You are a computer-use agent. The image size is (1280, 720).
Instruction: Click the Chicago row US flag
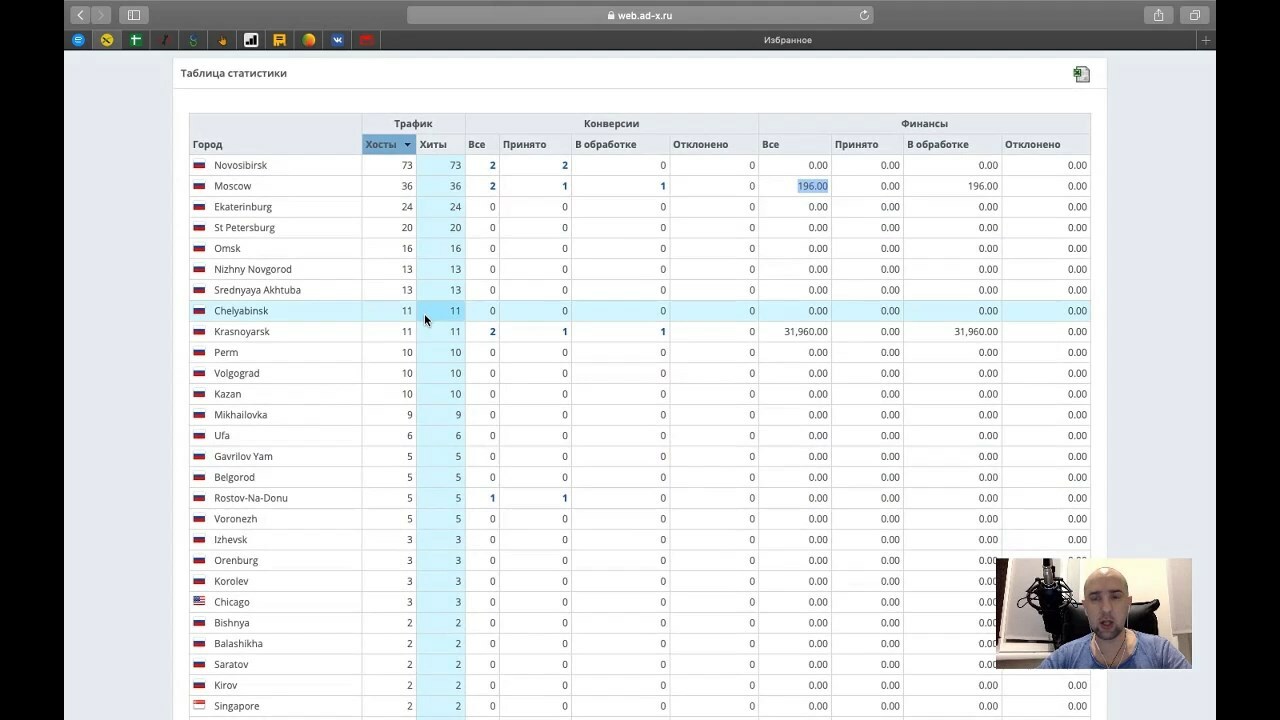[x=199, y=601]
